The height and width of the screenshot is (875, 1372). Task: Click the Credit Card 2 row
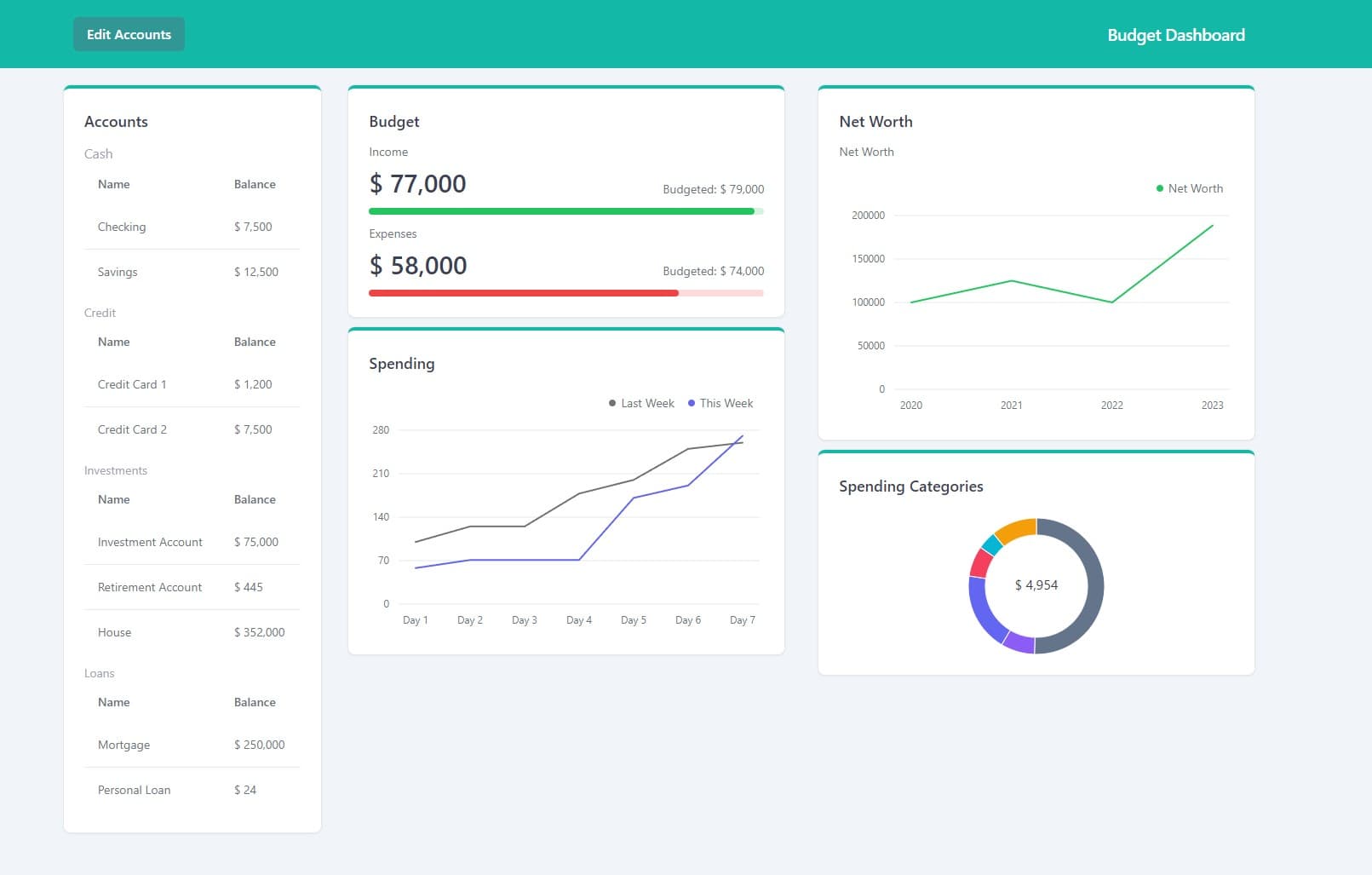(192, 429)
